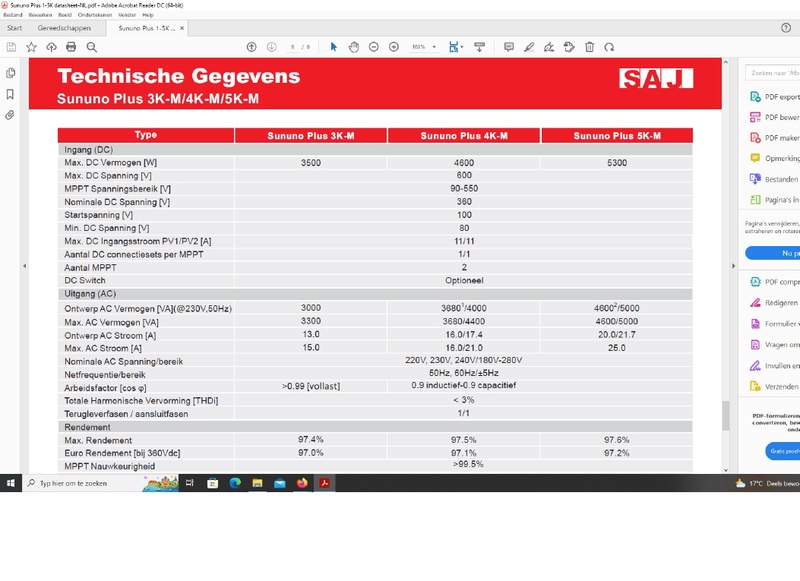800x581 pixels.
Task: Open Bestanden combine tool
Action: pos(773,179)
